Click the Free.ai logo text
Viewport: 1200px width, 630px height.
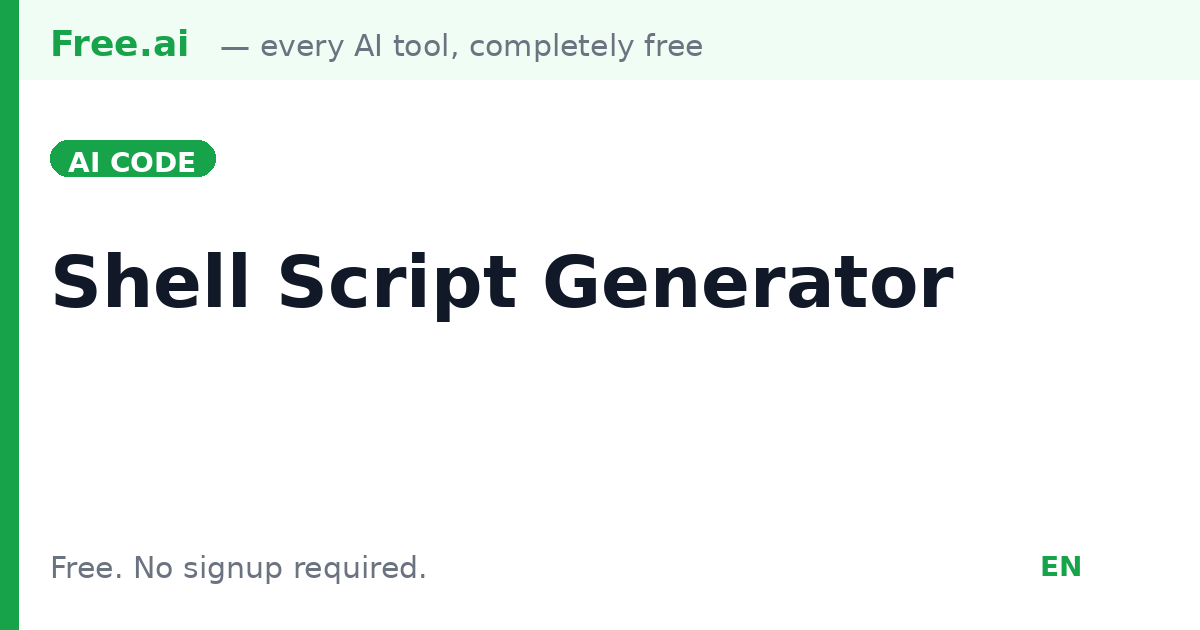point(119,45)
